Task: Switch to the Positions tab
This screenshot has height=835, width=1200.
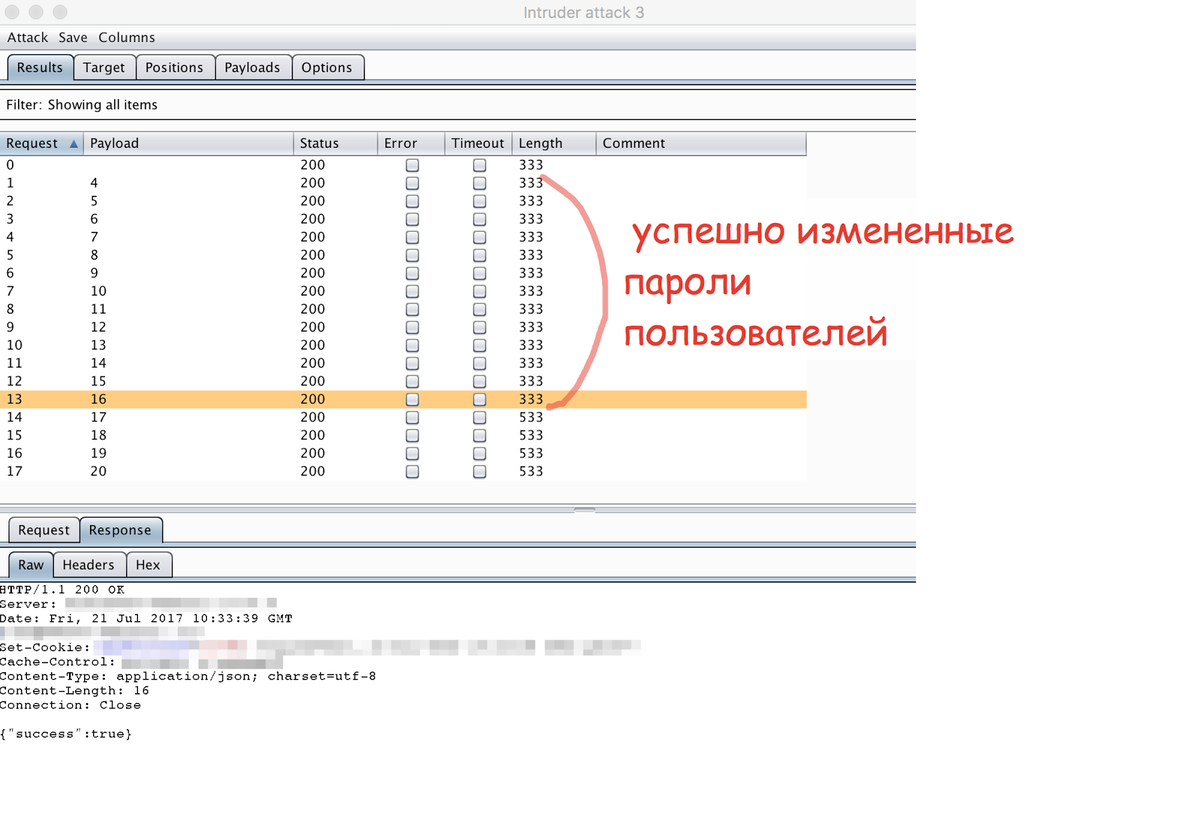Action: click(174, 67)
